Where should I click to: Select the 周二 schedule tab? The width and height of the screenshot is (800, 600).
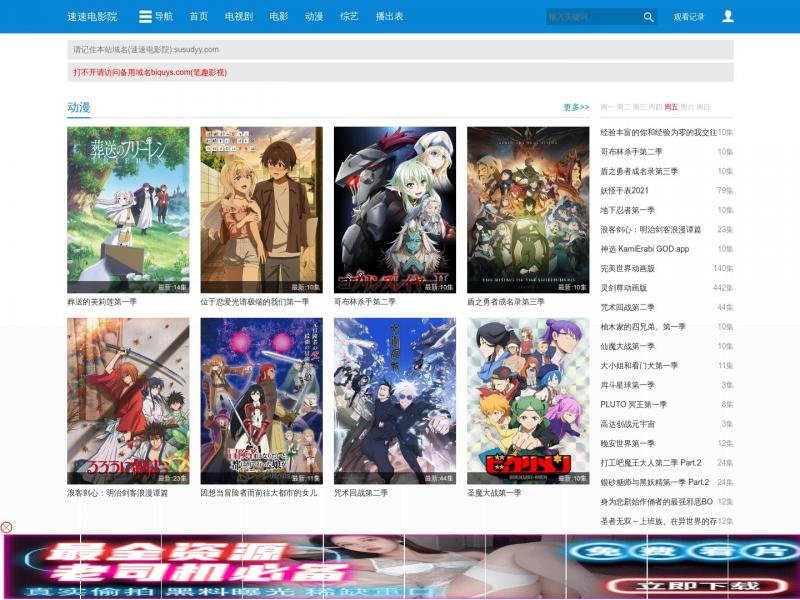623,107
